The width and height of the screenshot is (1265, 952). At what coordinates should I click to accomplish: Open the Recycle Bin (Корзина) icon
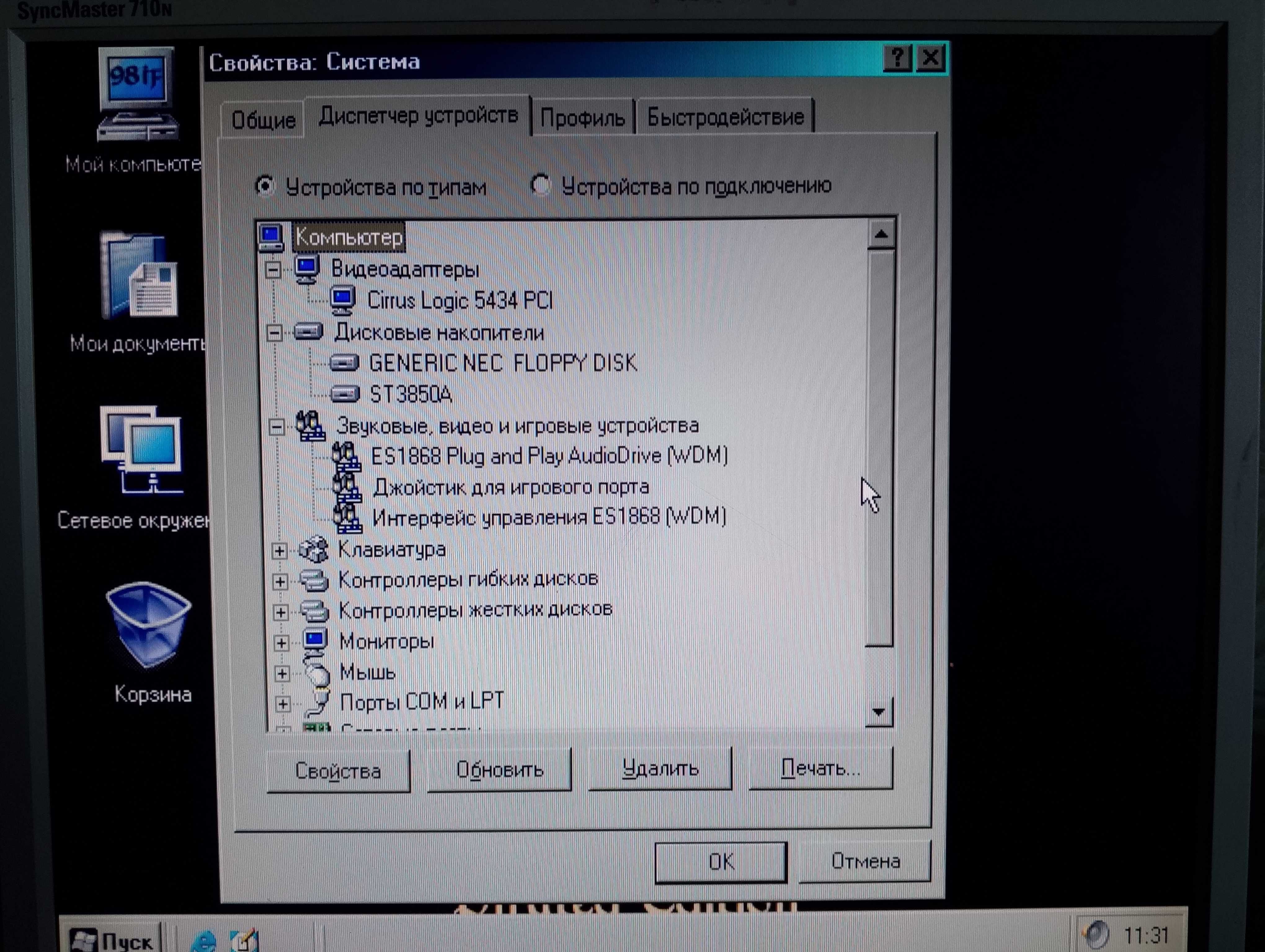click(x=149, y=625)
